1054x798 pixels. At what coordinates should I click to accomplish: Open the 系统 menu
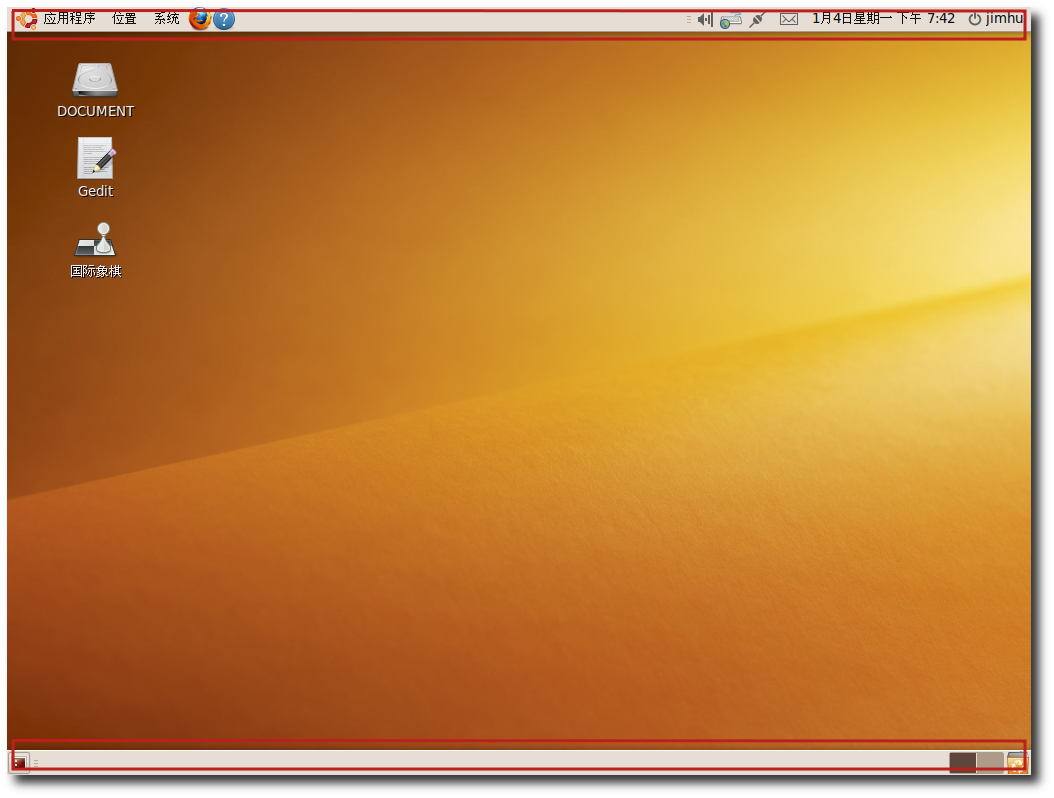coord(165,18)
